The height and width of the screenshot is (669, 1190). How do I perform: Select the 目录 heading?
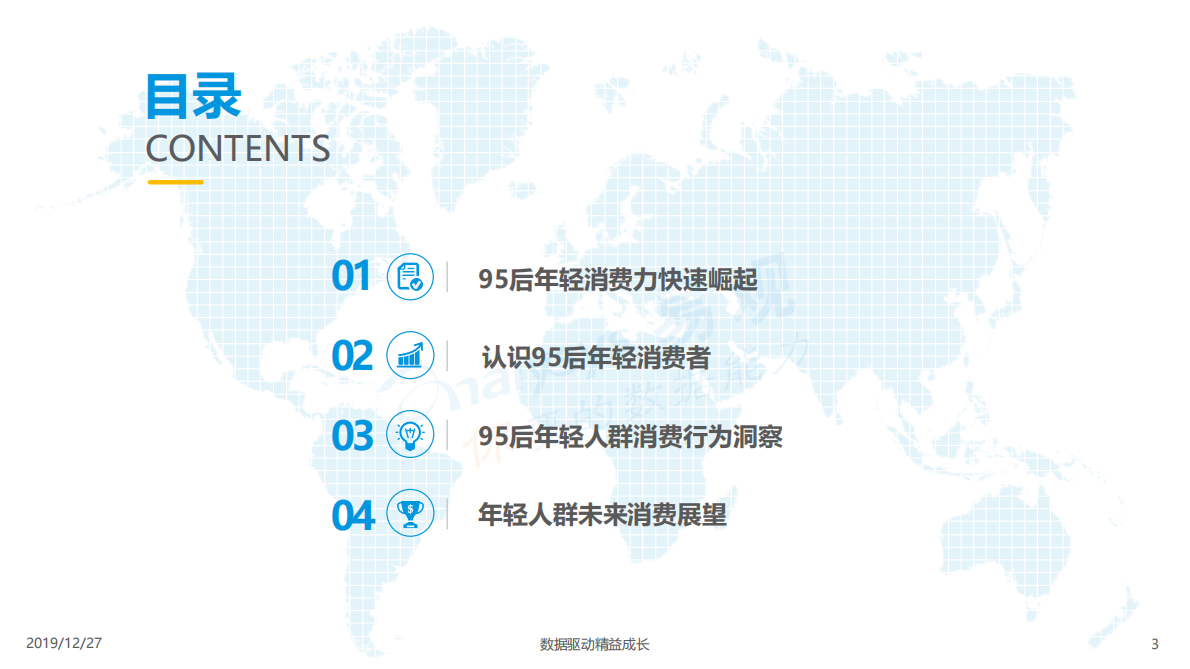coord(194,97)
